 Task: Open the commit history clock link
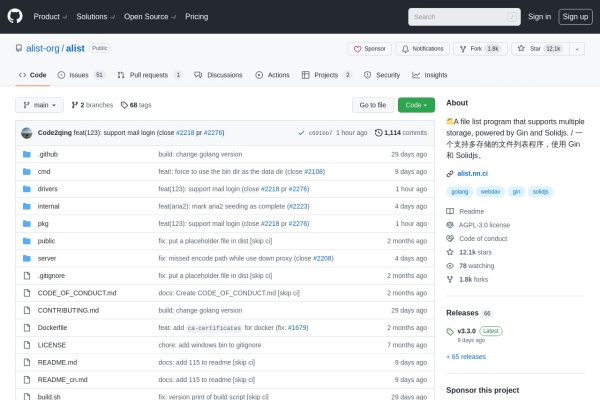(401, 132)
